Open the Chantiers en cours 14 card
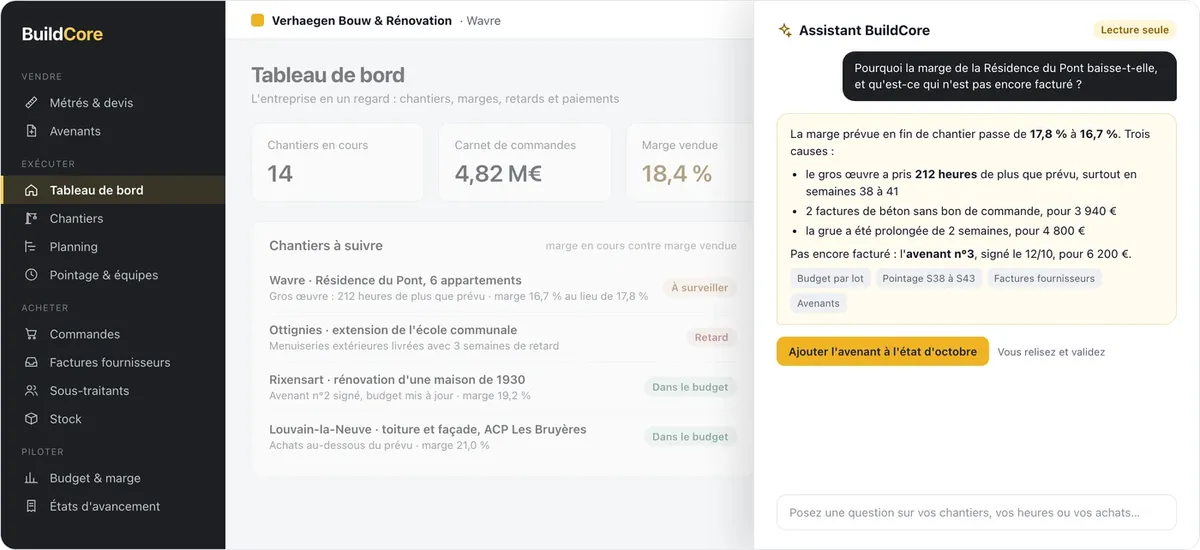The image size is (1200, 550). (x=338, y=163)
